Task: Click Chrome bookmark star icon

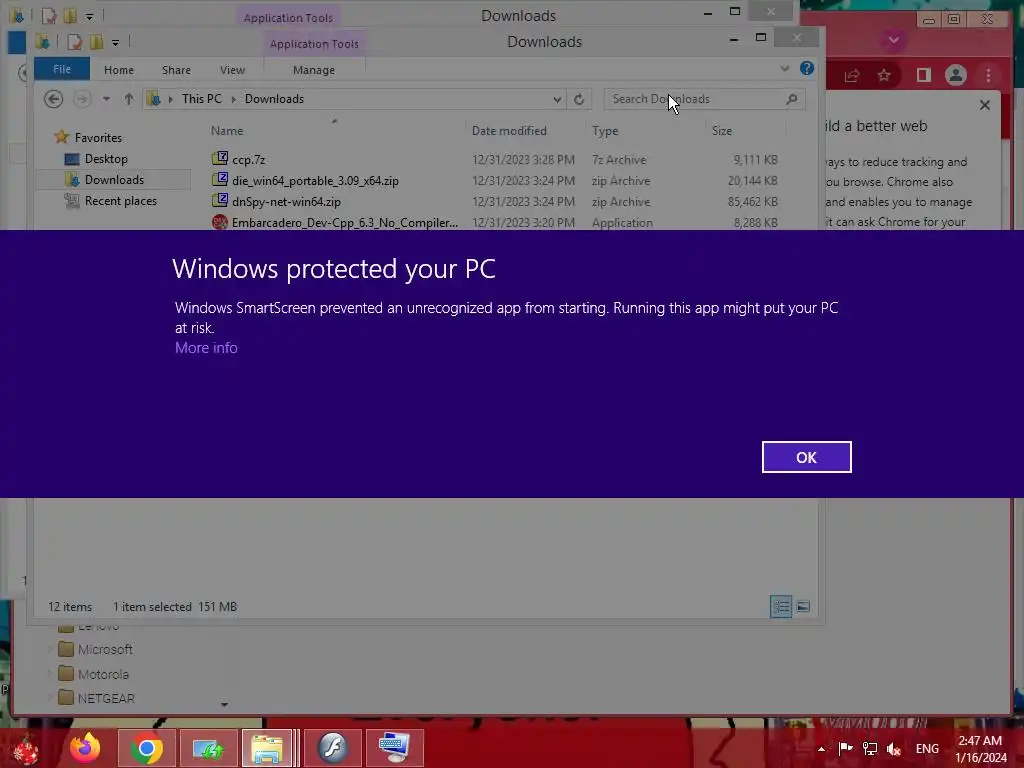Action: [884, 76]
